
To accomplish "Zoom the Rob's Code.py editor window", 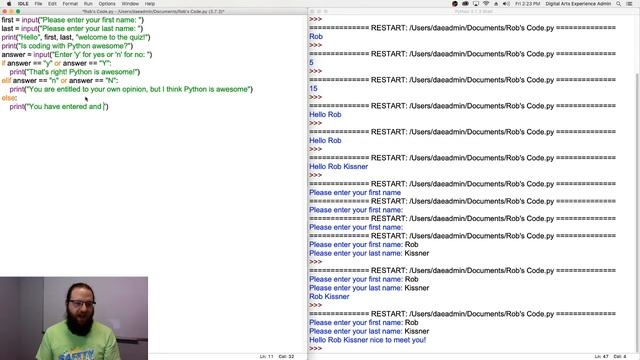I will pos(18,11).
